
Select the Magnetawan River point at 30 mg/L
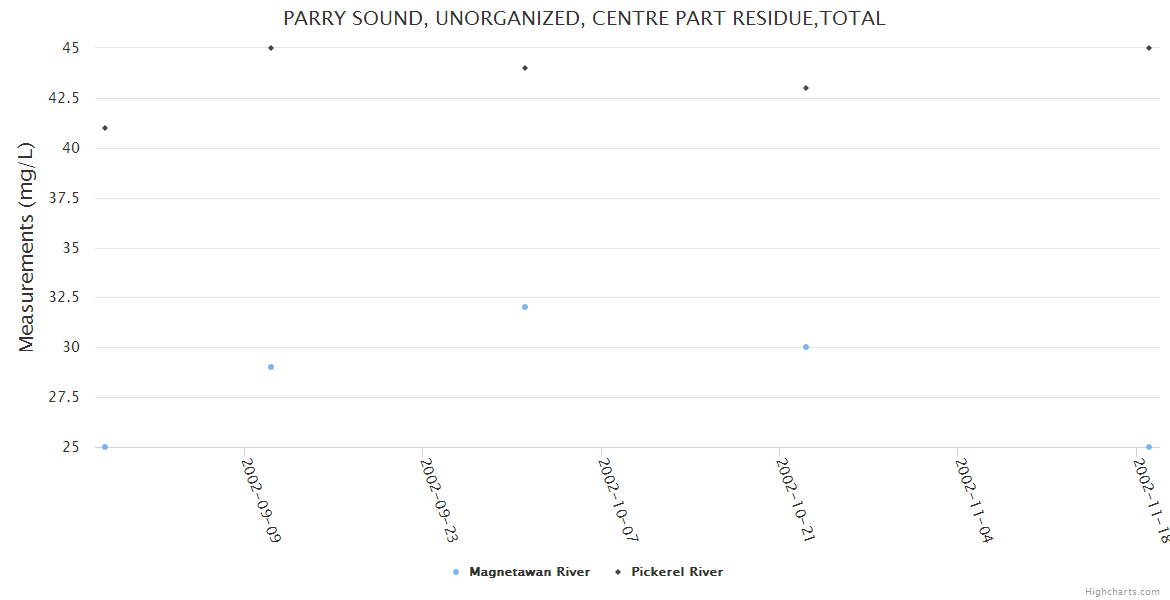pyautogui.click(x=806, y=347)
